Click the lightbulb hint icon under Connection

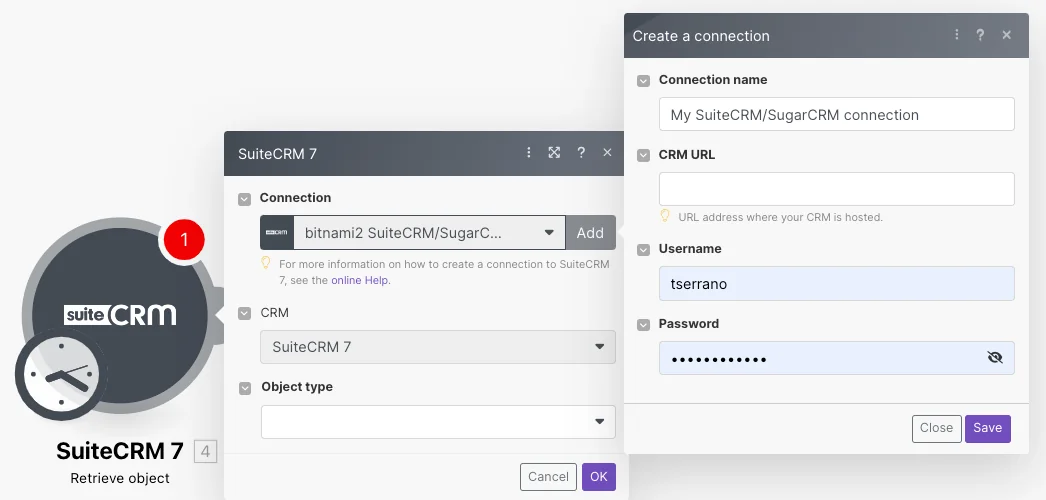point(266,263)
